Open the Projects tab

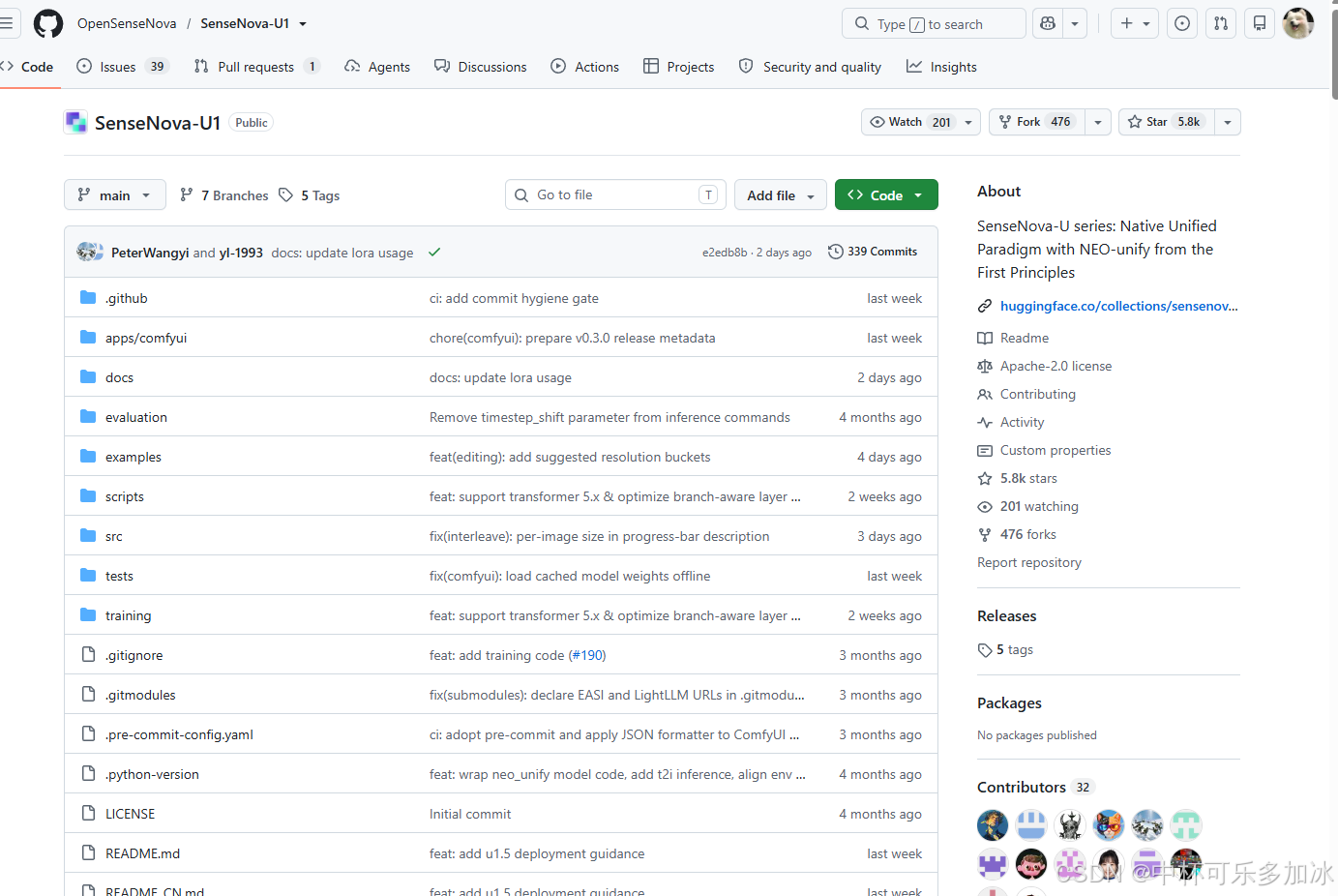coord(679,67)
